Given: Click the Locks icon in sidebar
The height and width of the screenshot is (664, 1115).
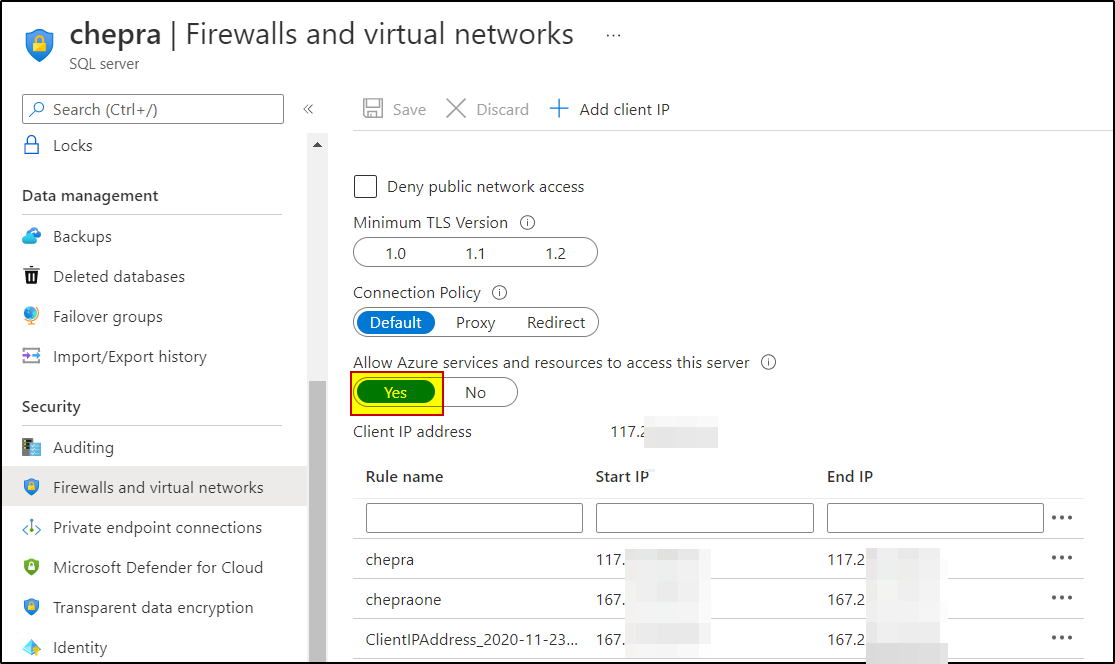Looking at the screenshot, I should click(31, 145).
